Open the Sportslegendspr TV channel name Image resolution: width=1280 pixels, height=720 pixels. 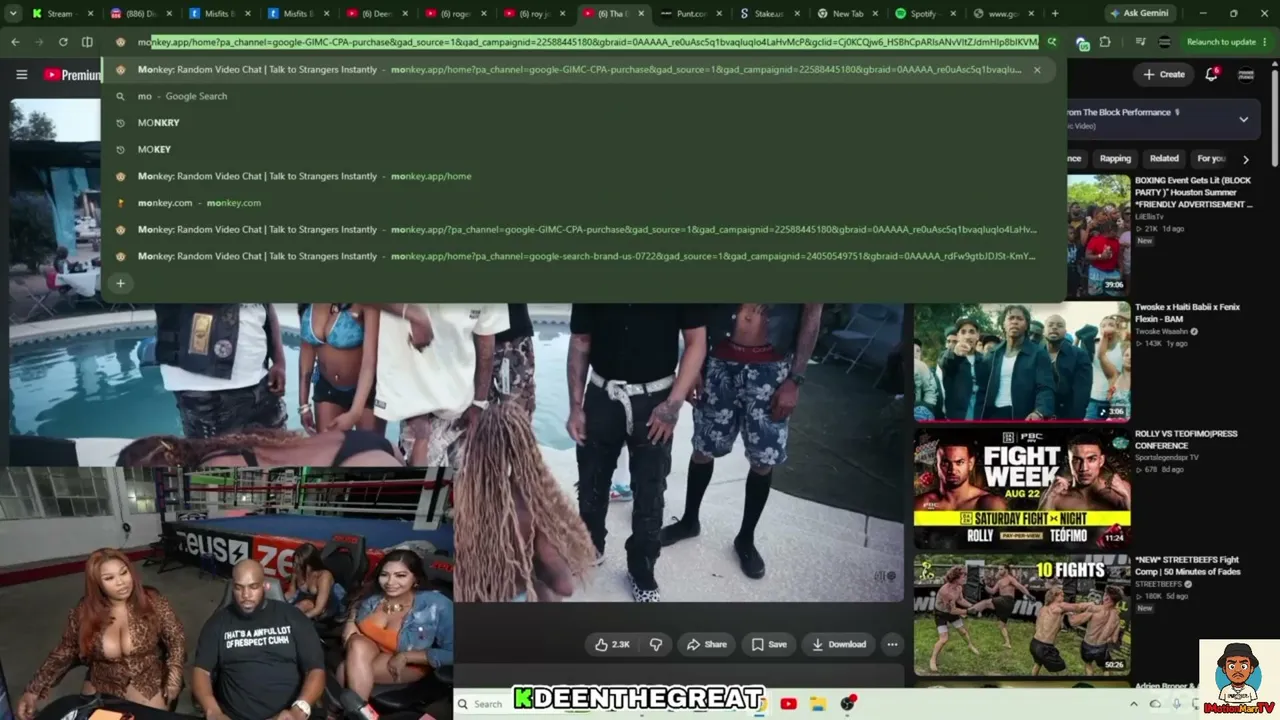point(1167,457)
